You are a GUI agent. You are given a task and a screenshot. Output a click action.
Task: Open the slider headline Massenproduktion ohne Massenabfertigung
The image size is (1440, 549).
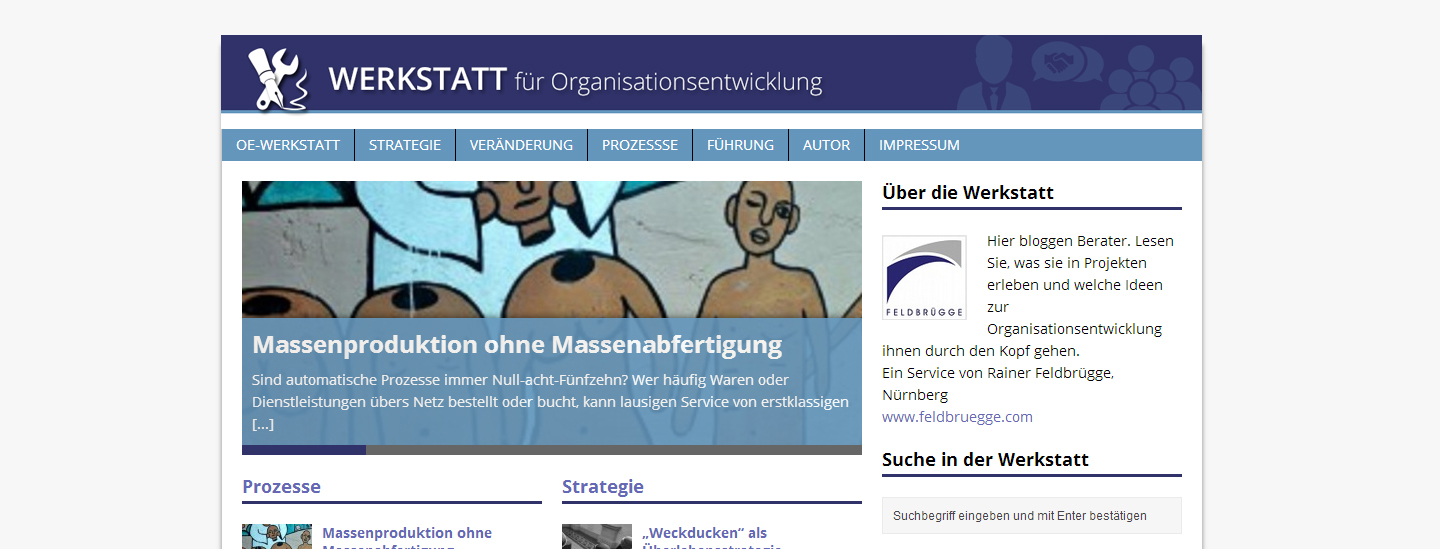pos(517,345)
